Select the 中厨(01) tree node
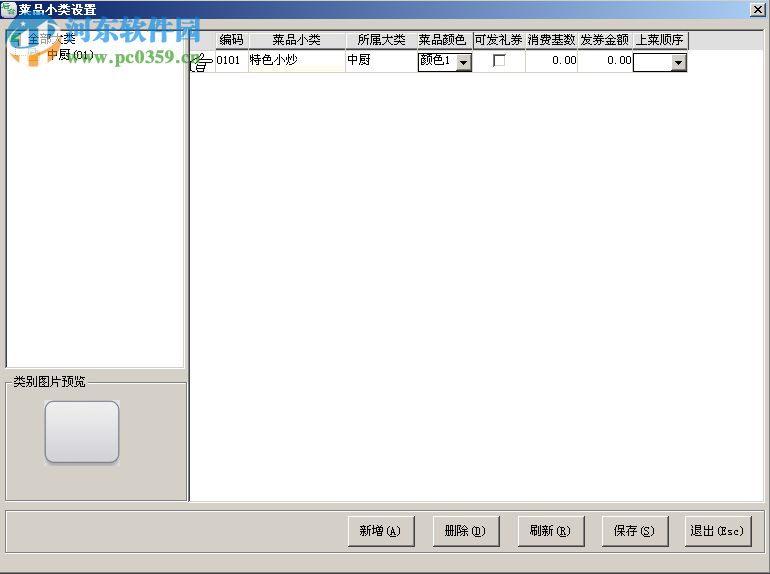The width and height of the screenshot is (770, 574). (x=70, y=55)
